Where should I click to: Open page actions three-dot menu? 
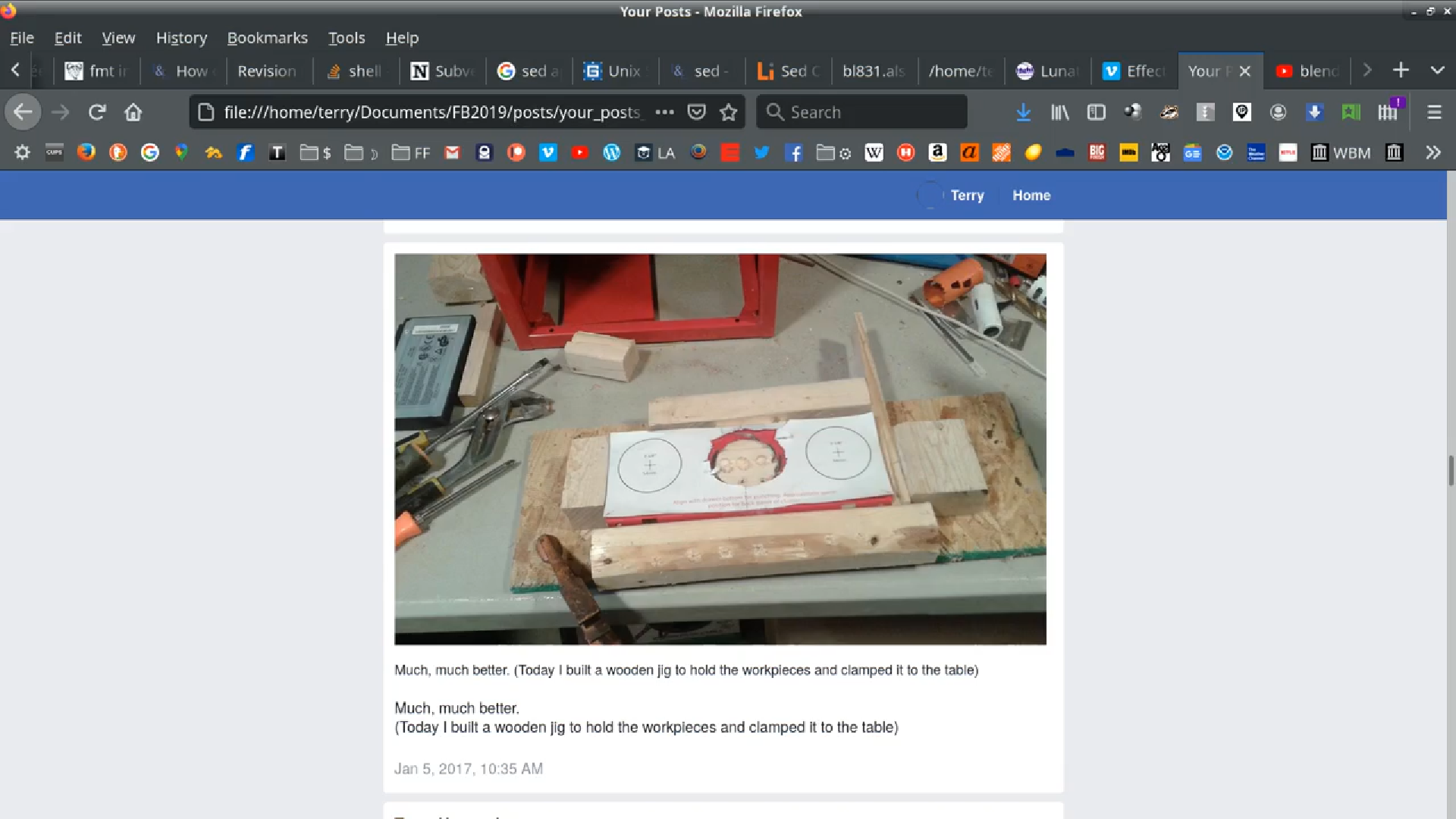pyautogui.click(x=664, y=112)
